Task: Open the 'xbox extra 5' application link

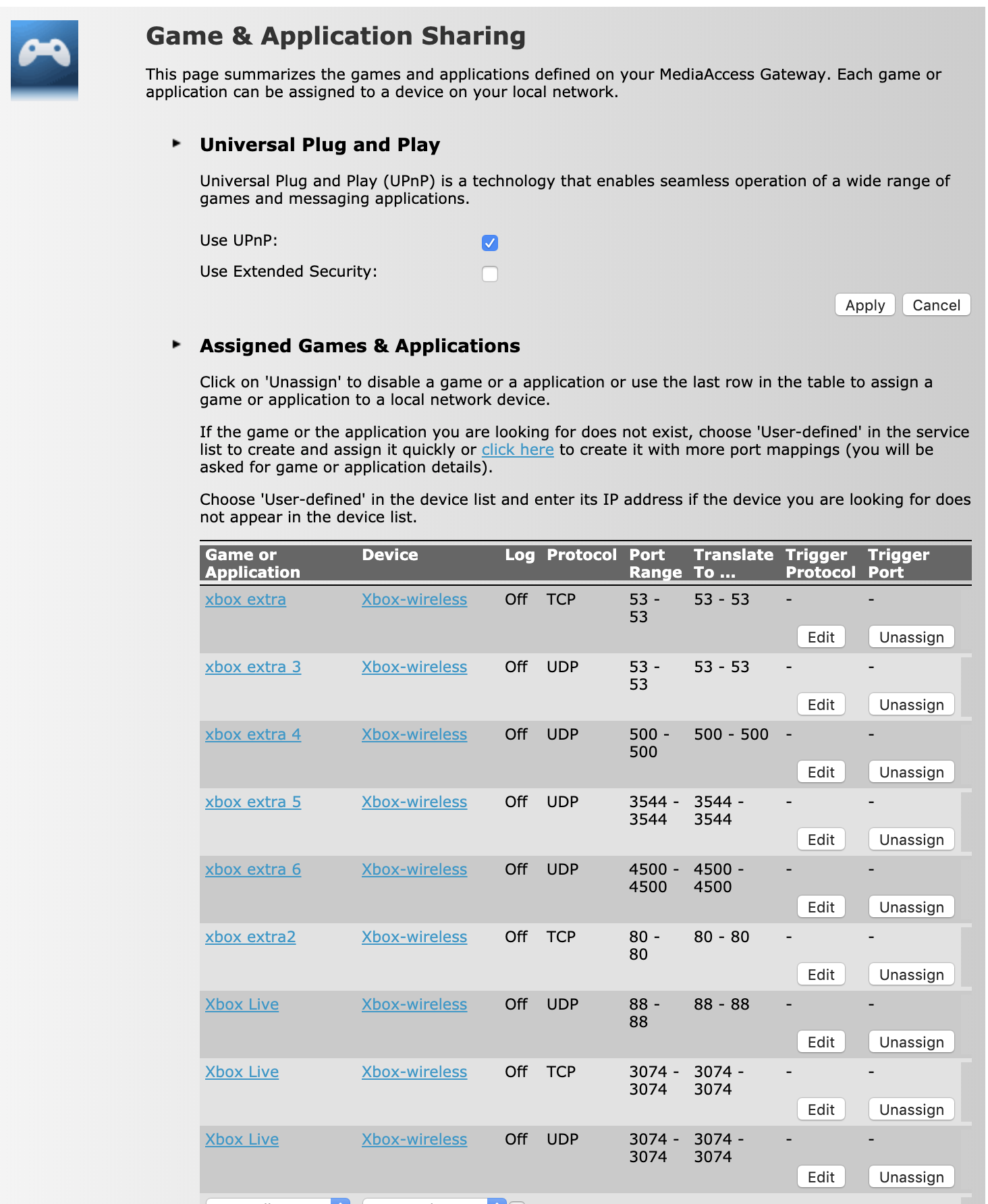Action: click(x=253, y=802)
